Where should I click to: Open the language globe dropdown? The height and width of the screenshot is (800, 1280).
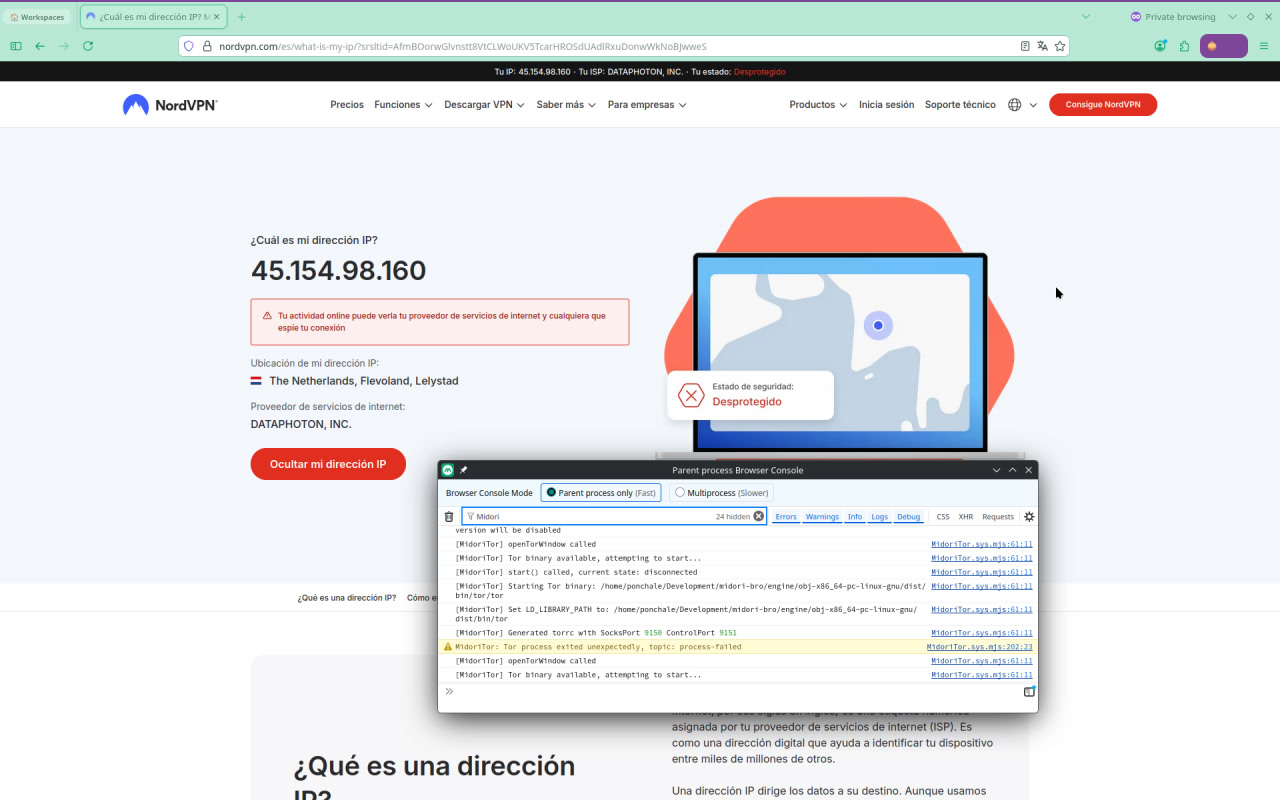[1022, 105]
